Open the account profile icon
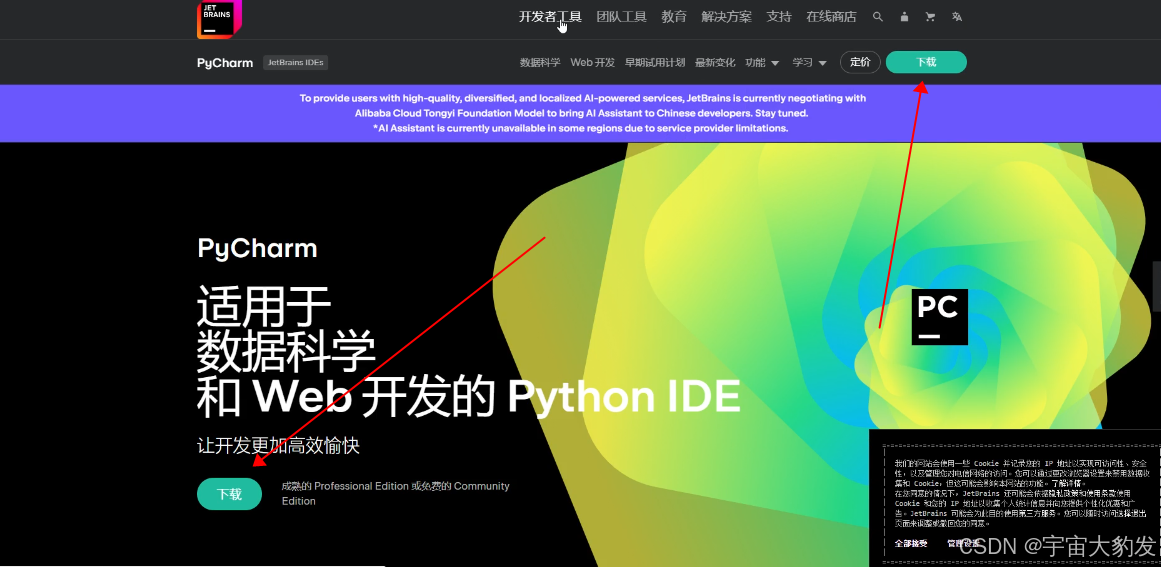Viewport: 1161px width, 567px height. tap(904, 17)
